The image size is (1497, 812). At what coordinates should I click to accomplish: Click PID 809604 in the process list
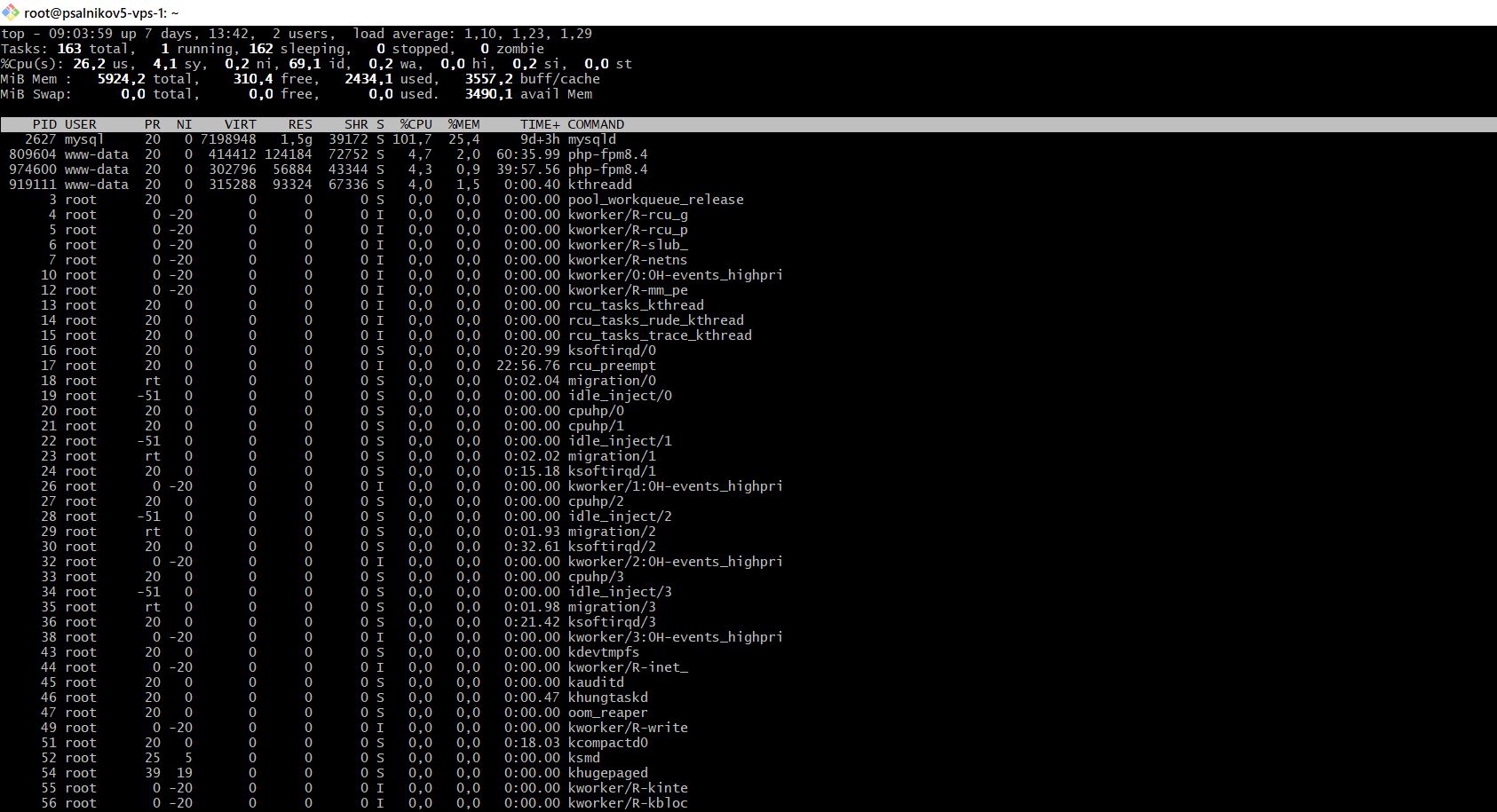click(33, 154)
